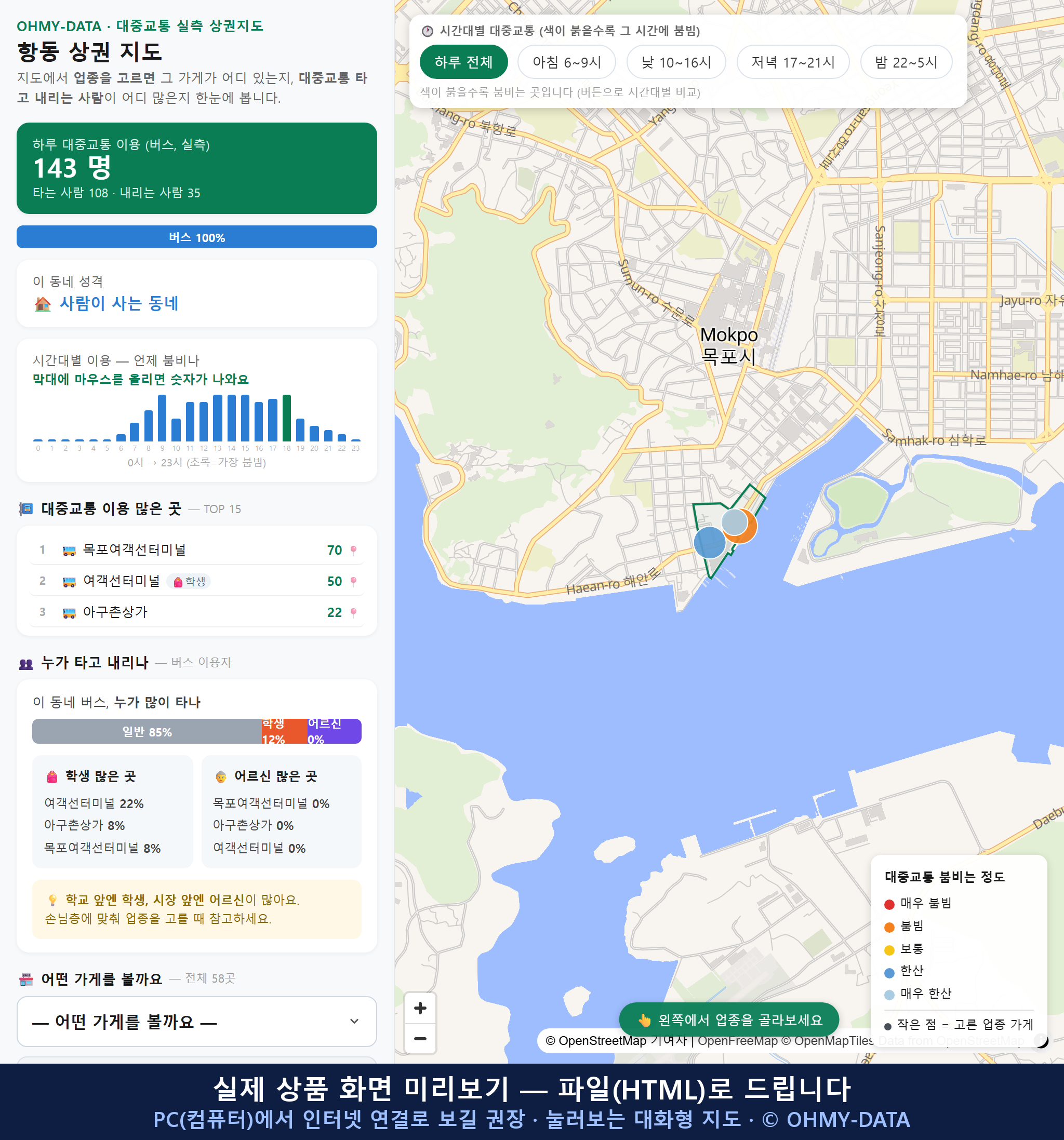Click the 타는 사람 108 · 내리는 사람 35 text
Screen dimensions: 1064x1140
coord(116,193)
